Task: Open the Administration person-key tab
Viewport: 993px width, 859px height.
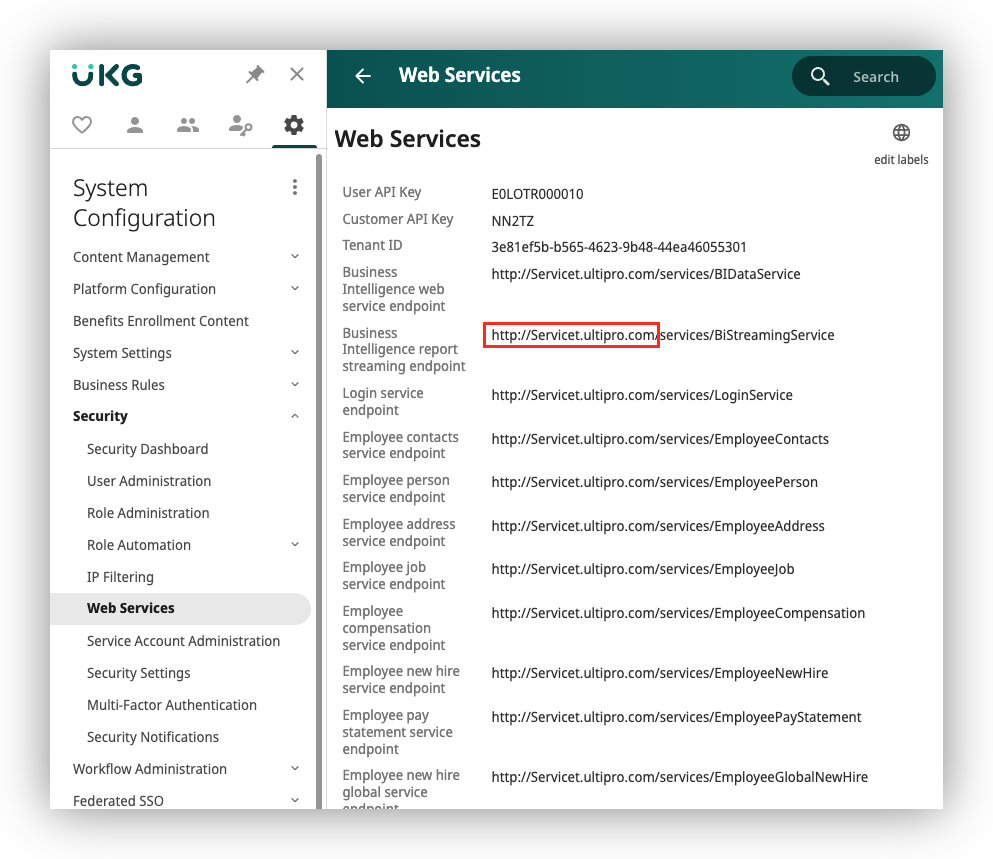Action: tap(241, 125)
